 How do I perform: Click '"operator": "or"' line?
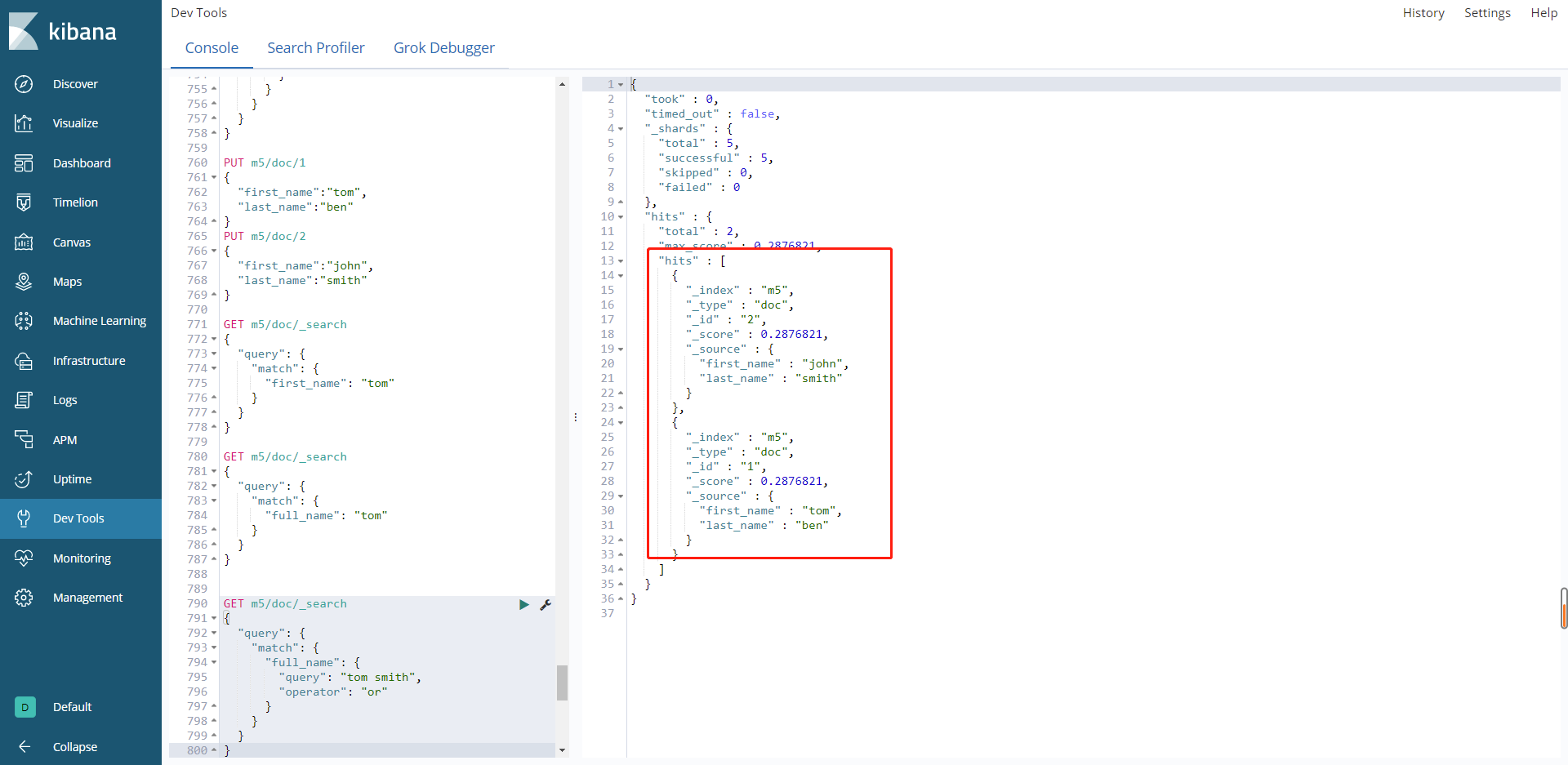click(x=333, y=692)
